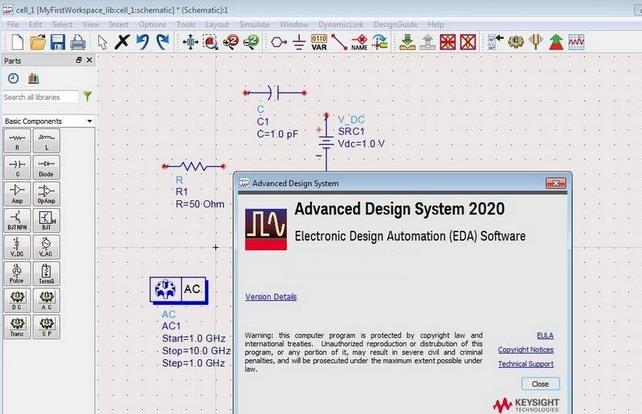Click the Simulate gear icon in toolbar
The width and height of the screenshot is (642, 414).
(x=515, y=42)
